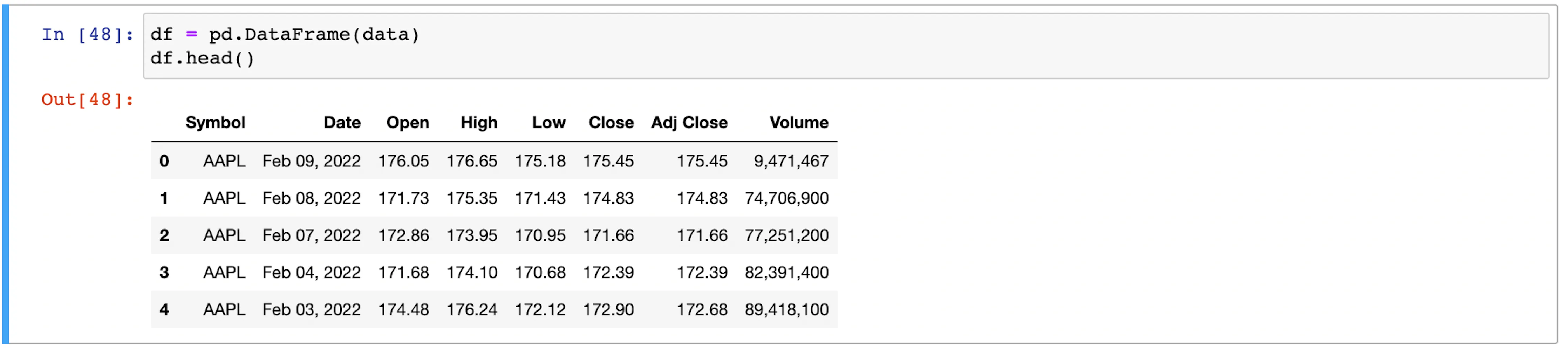Click row index 4
The width and height of the screenshot is (1568, 349).
coord(164,309)
